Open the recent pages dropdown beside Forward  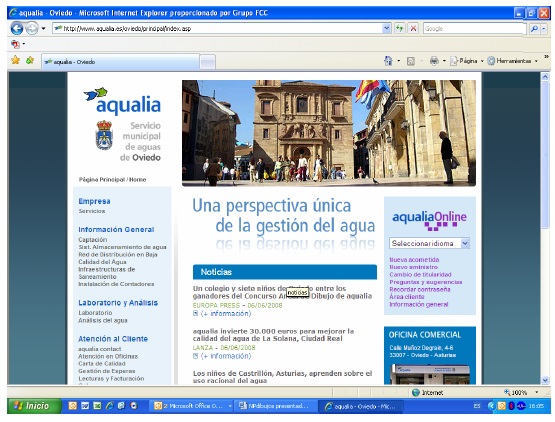coord(43,28)
